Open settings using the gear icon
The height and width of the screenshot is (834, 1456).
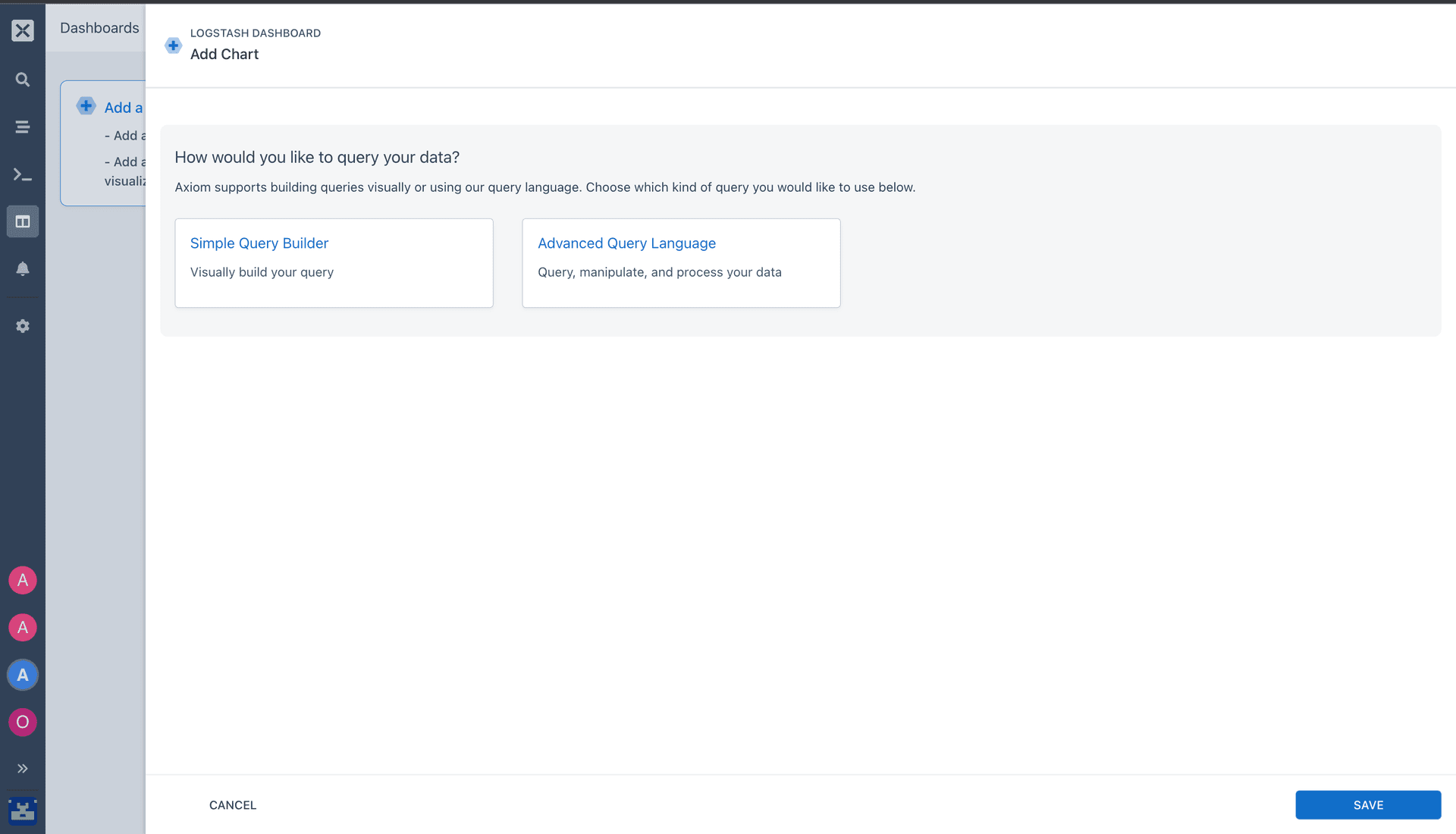[x=22, y=325]
